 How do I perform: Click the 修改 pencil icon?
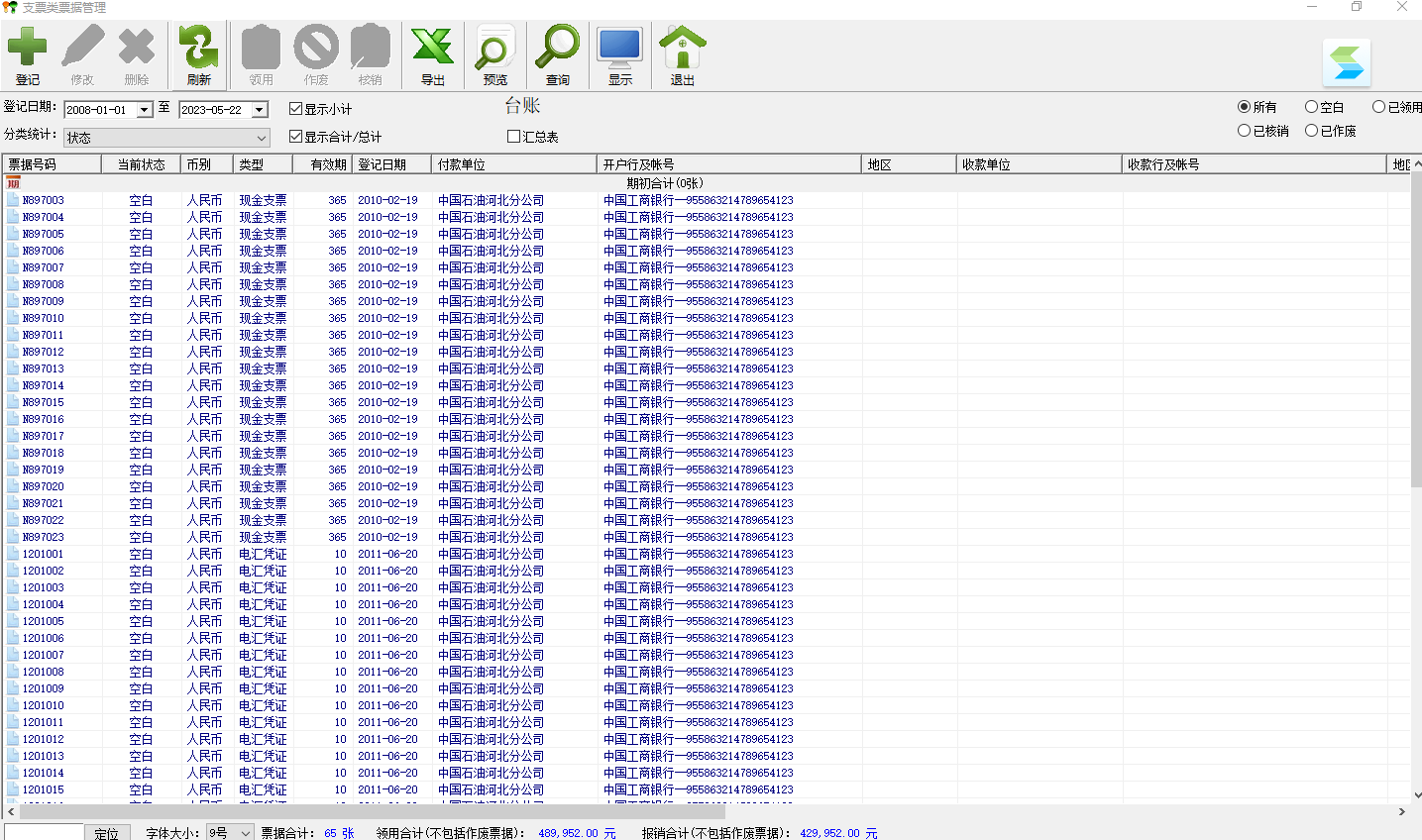82,47
